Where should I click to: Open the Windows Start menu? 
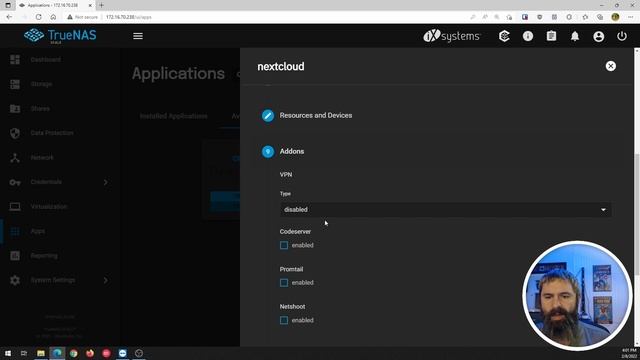point(8,353)
